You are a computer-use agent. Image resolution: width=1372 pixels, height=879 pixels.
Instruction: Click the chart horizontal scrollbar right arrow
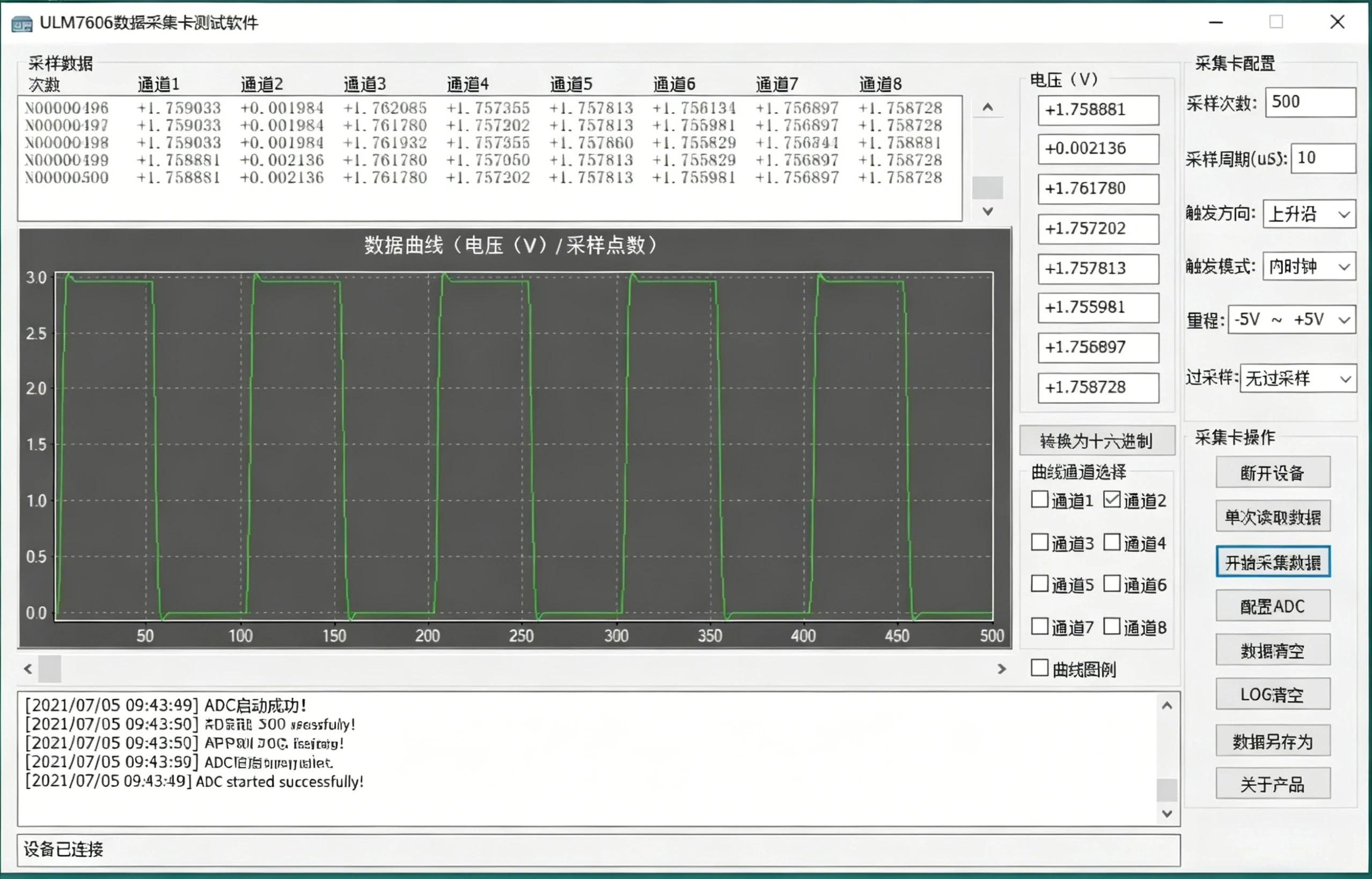(1001, 668)
